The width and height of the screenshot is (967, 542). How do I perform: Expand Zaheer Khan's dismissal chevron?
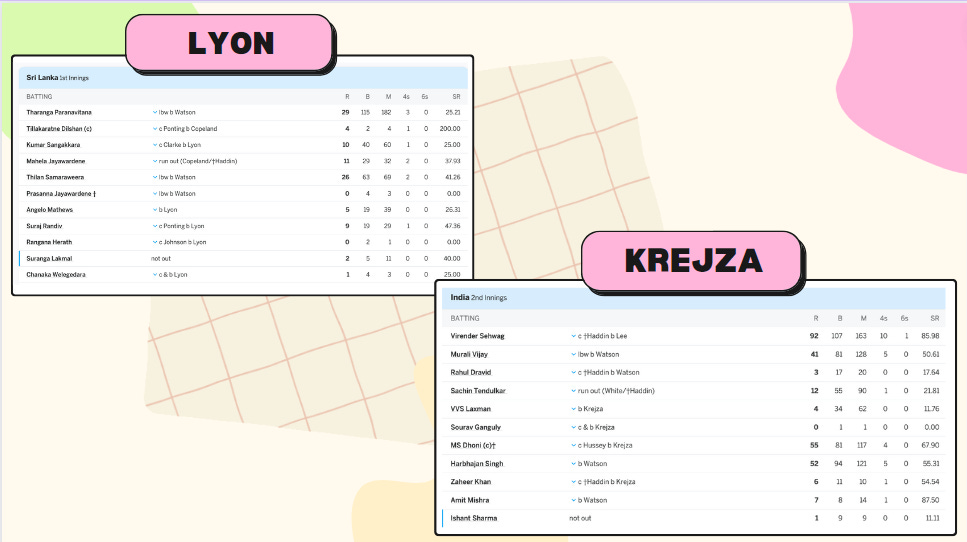[x=574, y=482]
